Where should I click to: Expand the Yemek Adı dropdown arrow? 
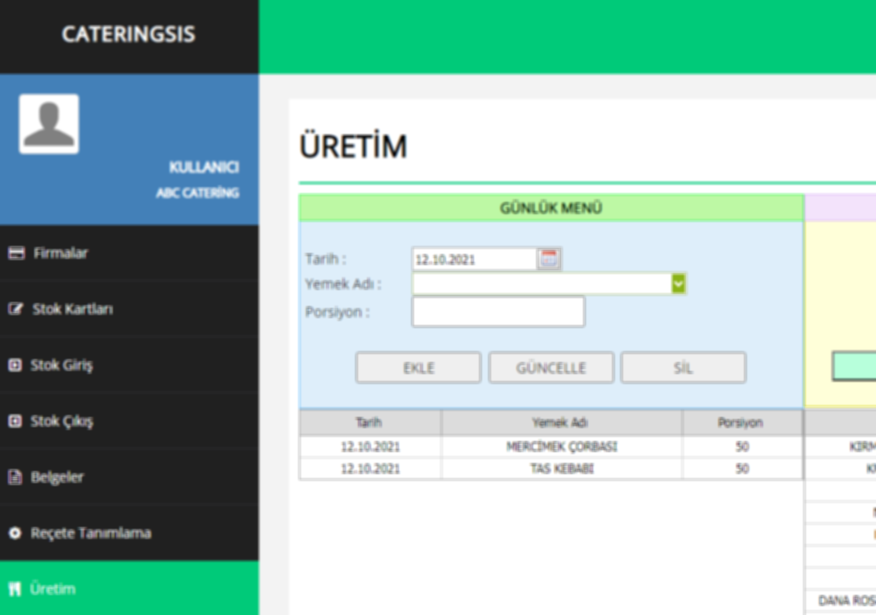click(678, 284)
